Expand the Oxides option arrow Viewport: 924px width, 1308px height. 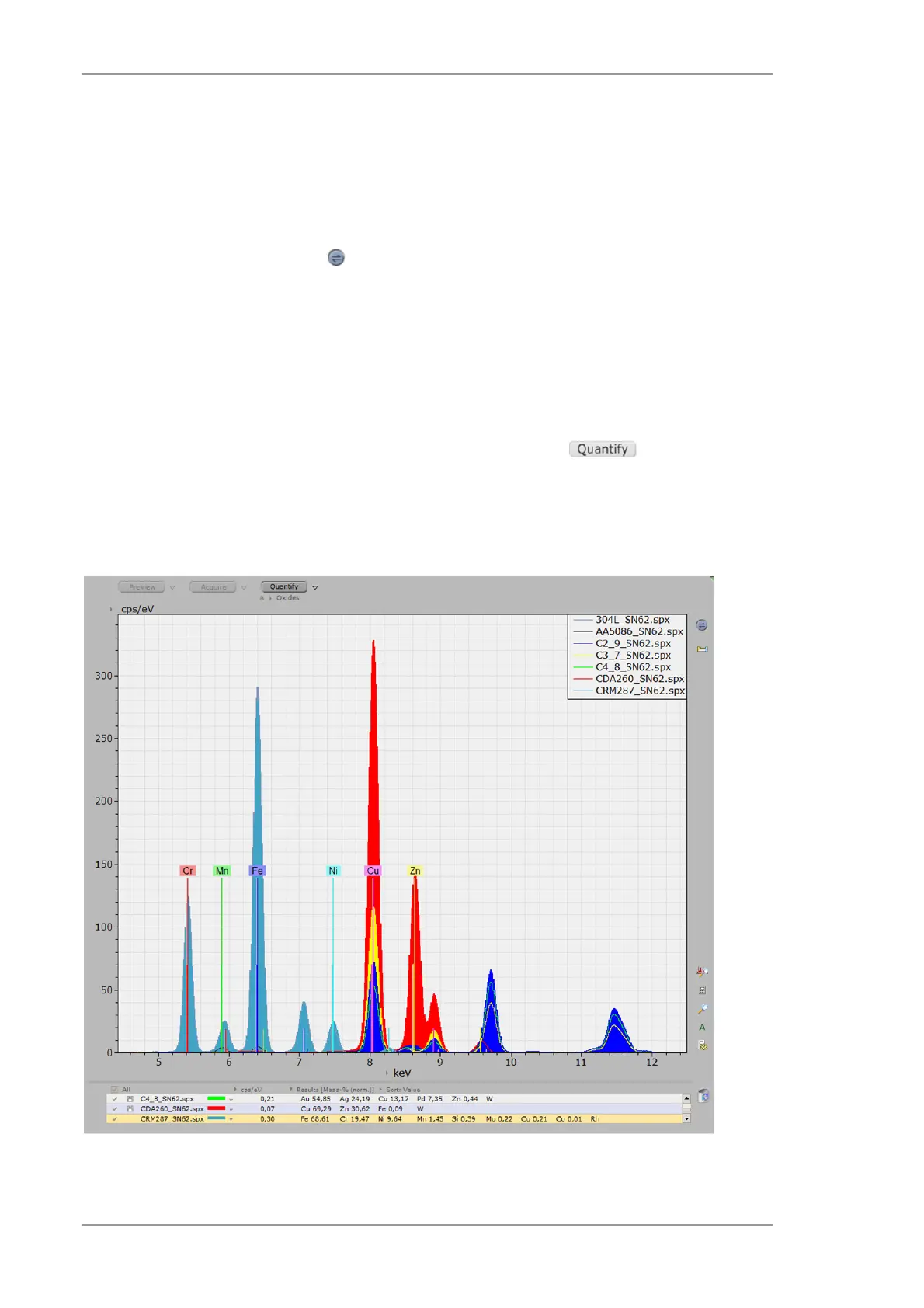(270, 598)
